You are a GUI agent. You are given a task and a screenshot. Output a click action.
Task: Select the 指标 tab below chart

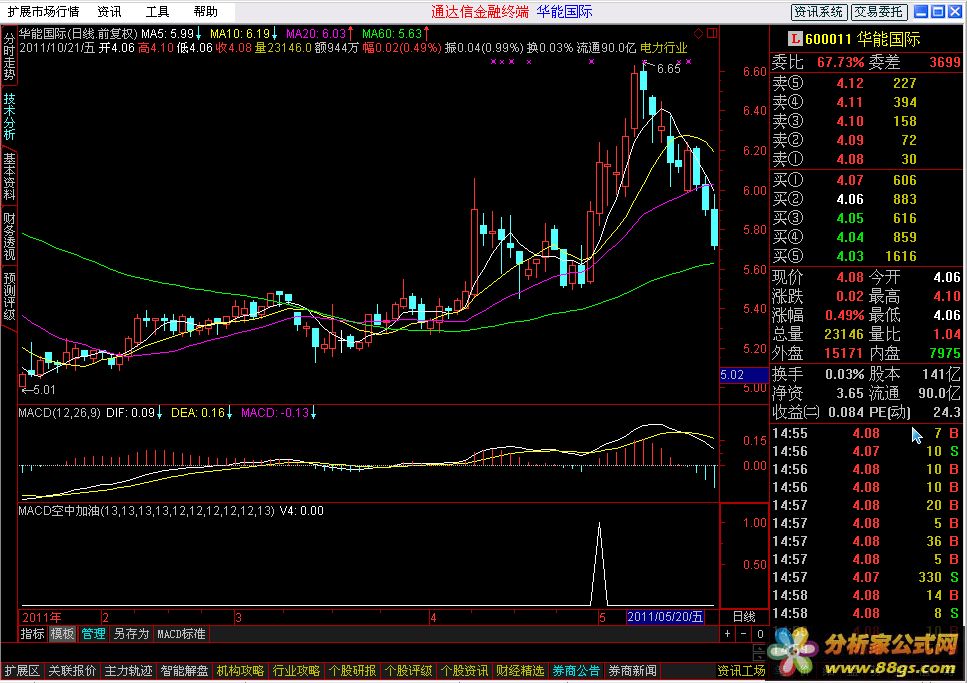[33, 634]
